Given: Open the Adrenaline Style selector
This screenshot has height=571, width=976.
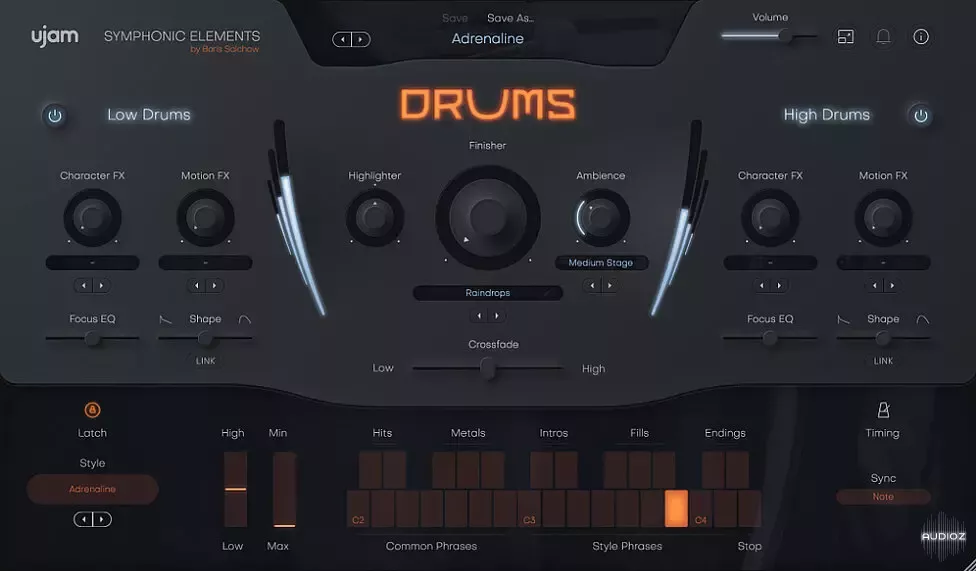Looking at the screenshot, I should 92,489.
